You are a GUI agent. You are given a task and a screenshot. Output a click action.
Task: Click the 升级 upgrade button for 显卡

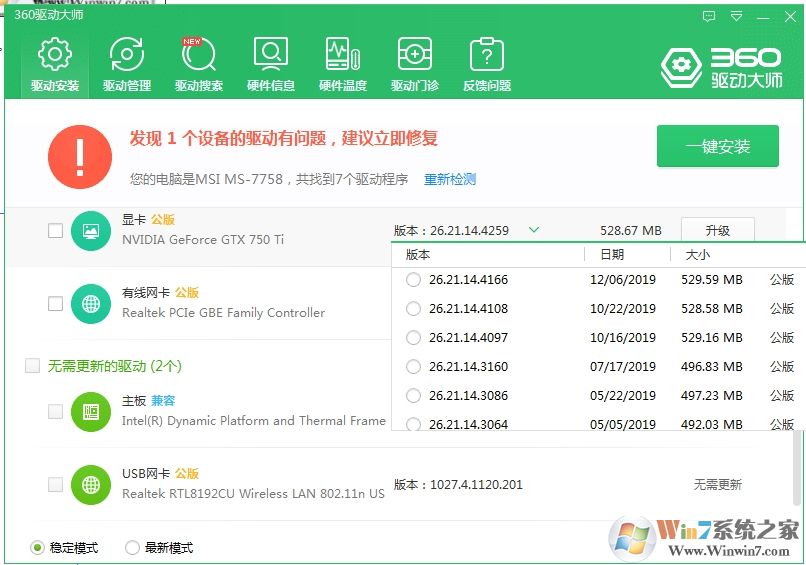pyautogui.click(x=718, y=230)
